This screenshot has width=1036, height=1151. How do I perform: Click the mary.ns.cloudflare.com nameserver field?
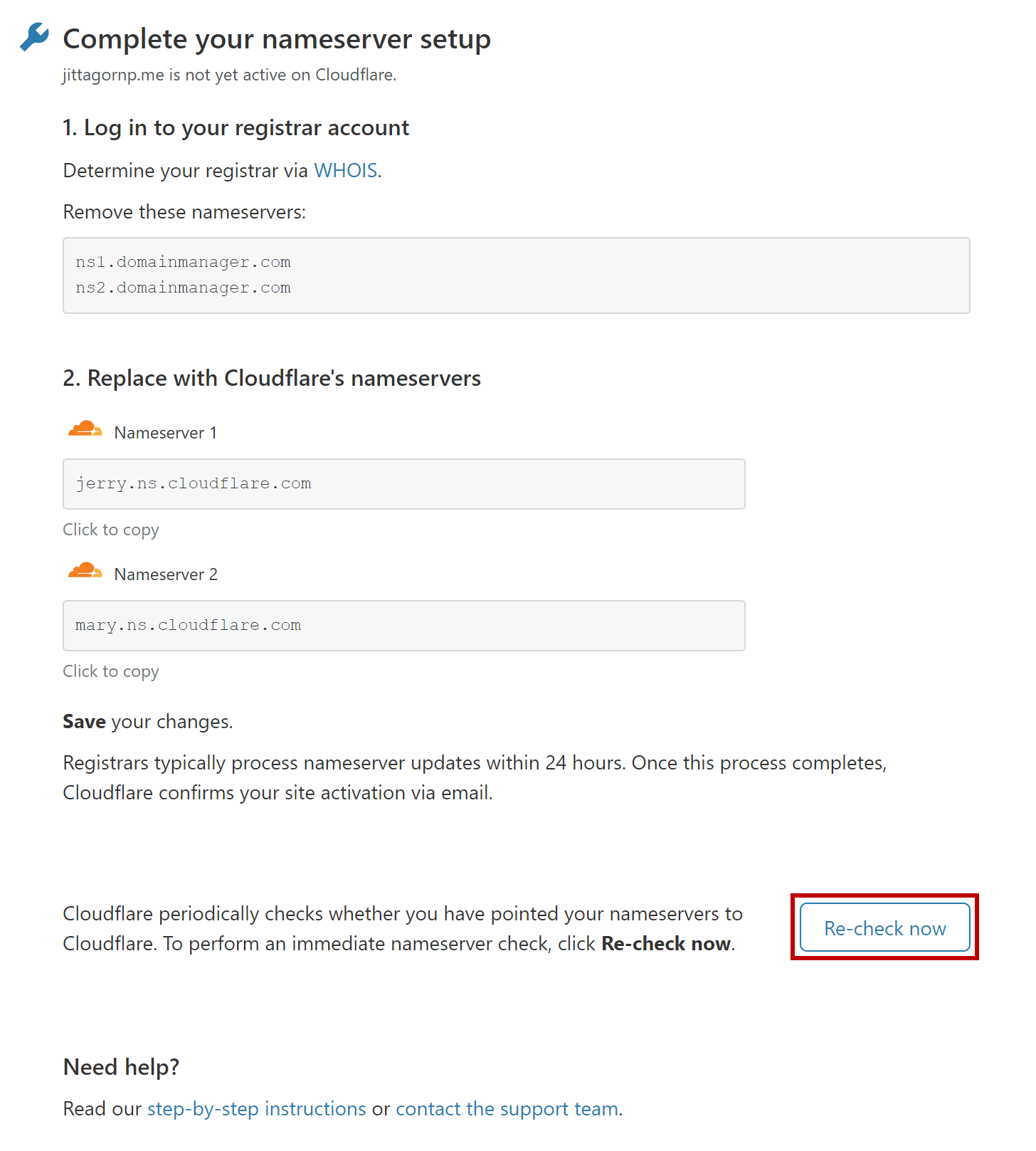click(x=403, y=626)
